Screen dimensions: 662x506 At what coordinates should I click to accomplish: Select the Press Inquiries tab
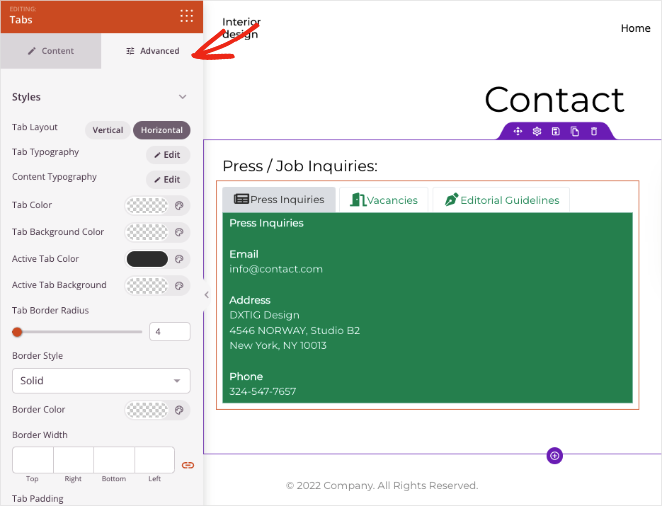coord(279,200)
